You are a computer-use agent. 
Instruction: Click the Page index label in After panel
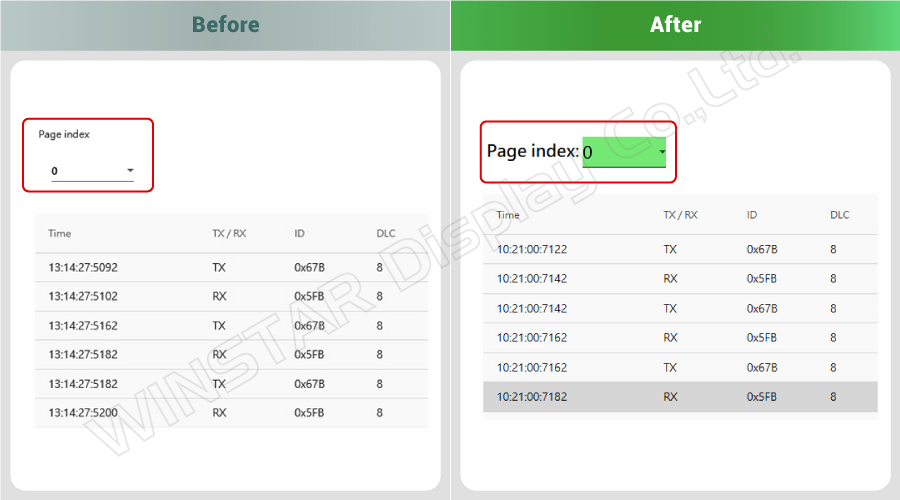(x=533, y=151)
